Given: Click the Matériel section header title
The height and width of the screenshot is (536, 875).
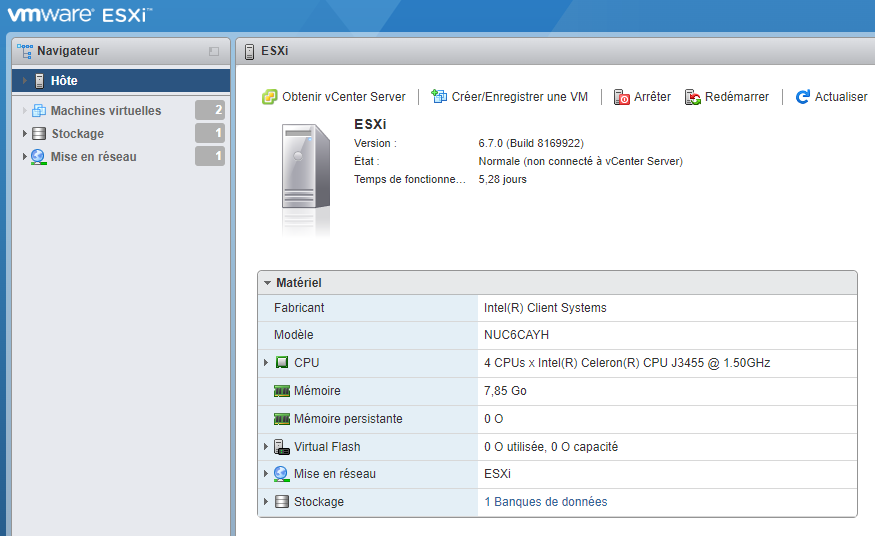Looking at the screenshot, I should (299, 283).
